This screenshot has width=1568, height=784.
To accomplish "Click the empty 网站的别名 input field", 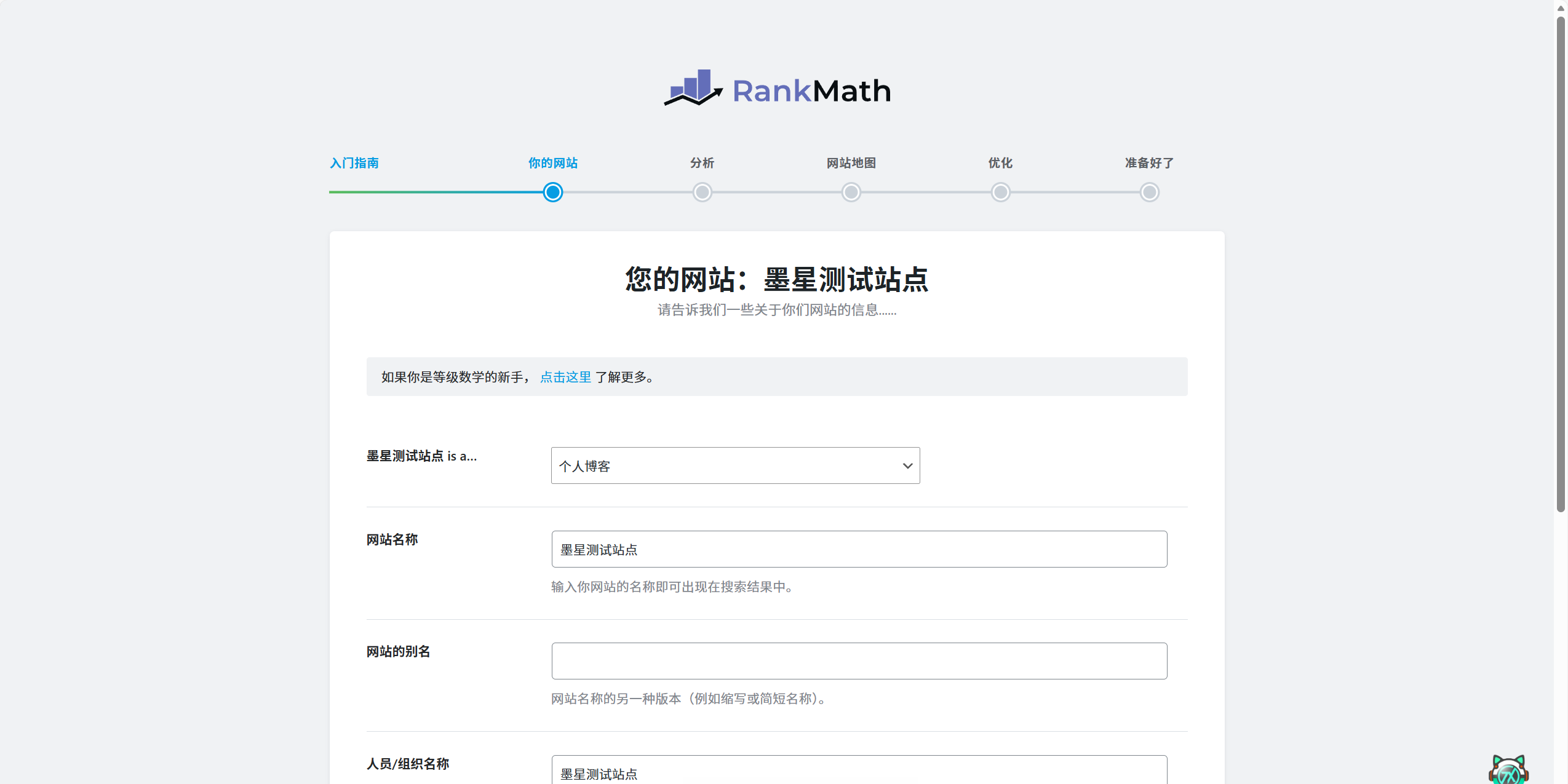I will [859, 660].
